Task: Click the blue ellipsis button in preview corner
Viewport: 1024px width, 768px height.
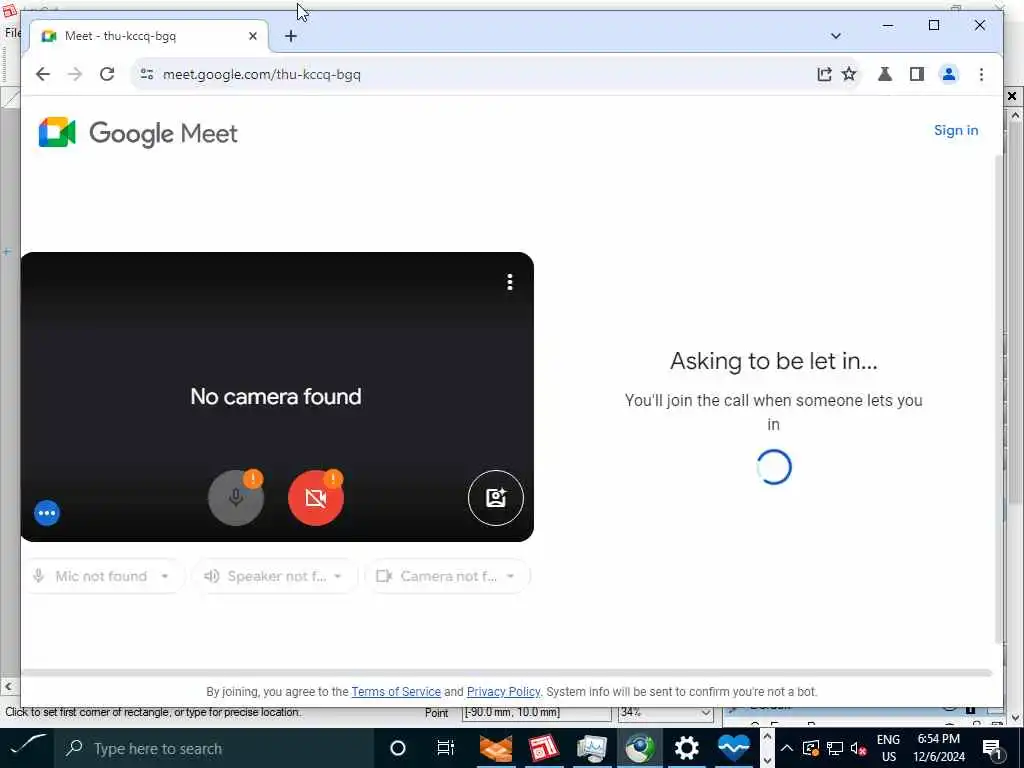Action: click(47, 513)
